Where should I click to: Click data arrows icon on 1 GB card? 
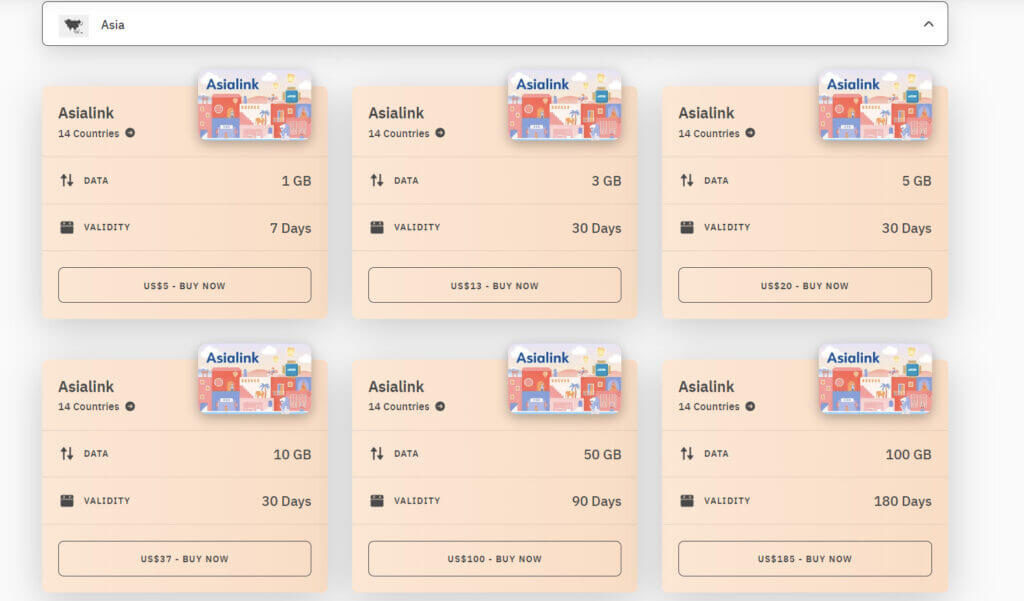[x=67, y=180]
